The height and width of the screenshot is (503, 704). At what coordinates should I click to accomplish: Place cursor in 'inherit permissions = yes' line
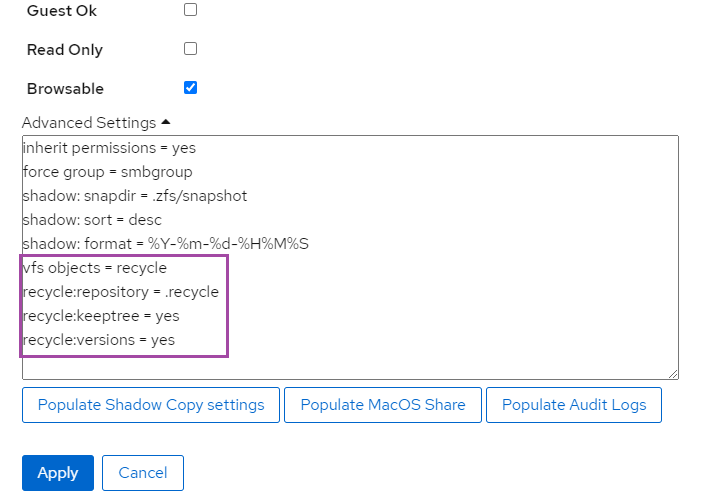[109, 148]
